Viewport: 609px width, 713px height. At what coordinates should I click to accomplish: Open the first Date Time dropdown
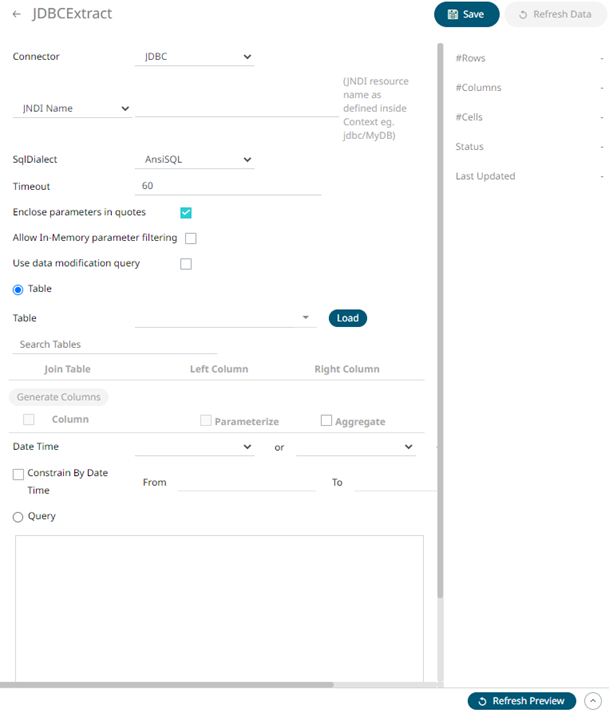click(x=193, y=447)
